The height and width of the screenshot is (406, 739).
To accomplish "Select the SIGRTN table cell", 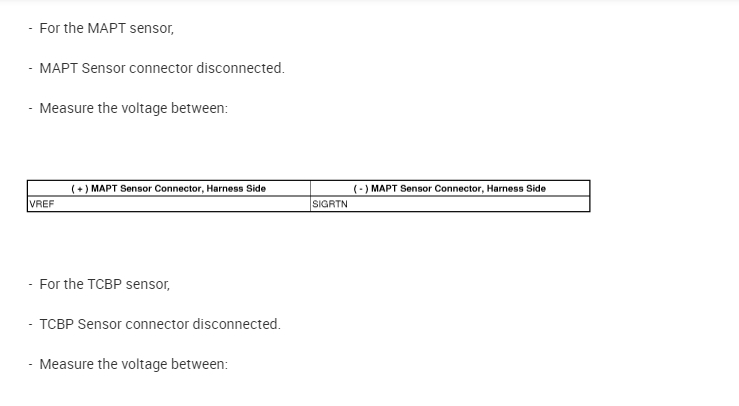I will 330,204.
